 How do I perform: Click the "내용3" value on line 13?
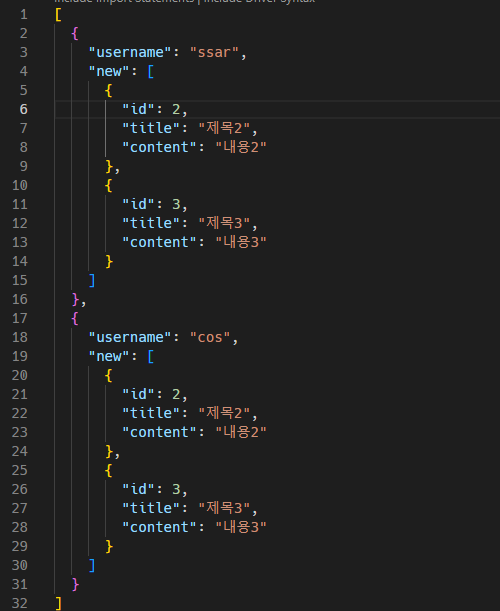[241, 242]
